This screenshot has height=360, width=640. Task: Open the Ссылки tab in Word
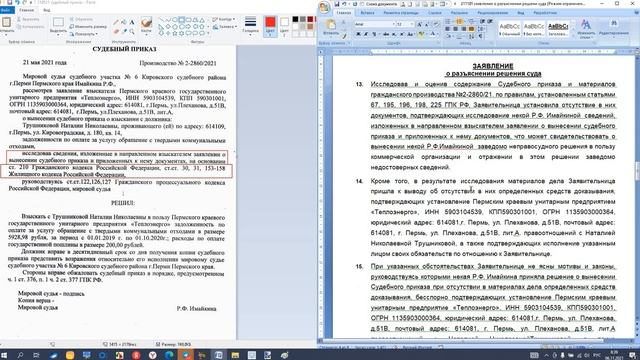[x=435, y=13]
